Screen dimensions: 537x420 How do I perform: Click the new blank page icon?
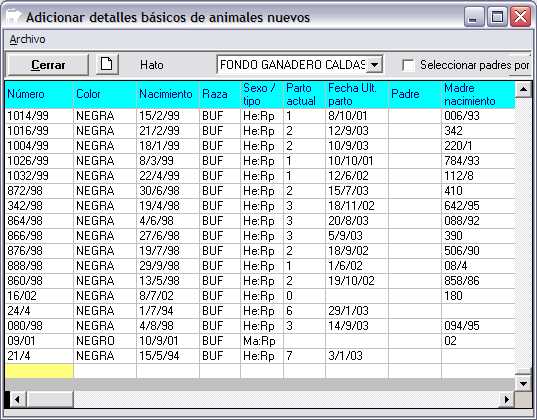[107, 64]
